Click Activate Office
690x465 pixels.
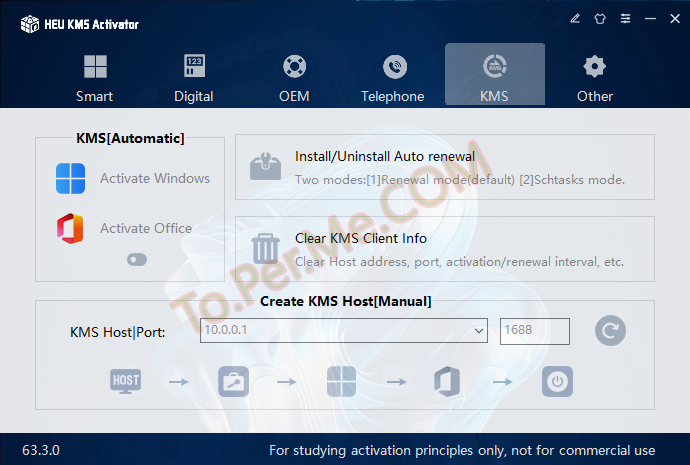coord(145,228)
